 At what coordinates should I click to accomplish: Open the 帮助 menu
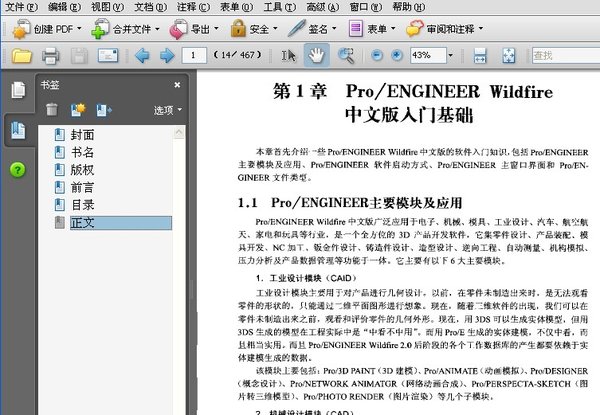409,7
